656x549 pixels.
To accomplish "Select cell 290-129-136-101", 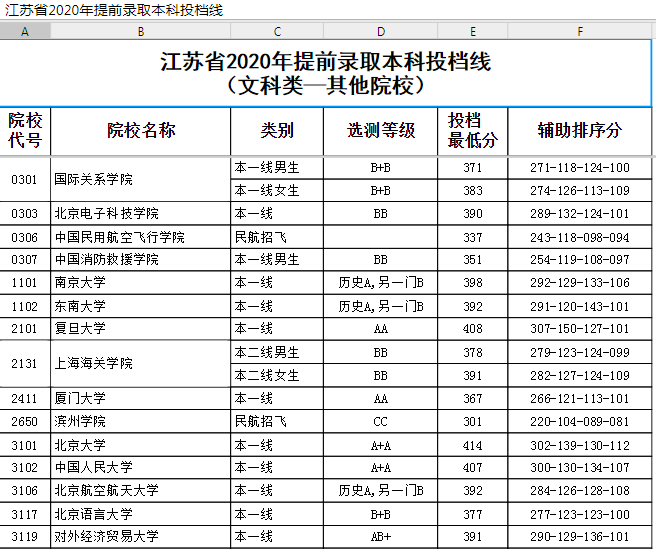I will 580,536.
